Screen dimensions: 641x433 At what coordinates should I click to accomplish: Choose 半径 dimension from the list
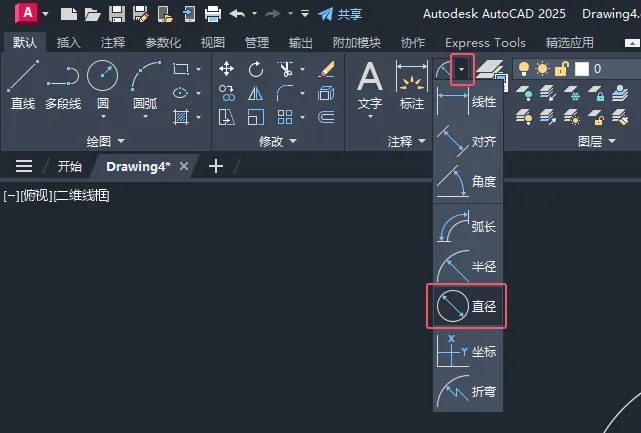click(468, 266)
